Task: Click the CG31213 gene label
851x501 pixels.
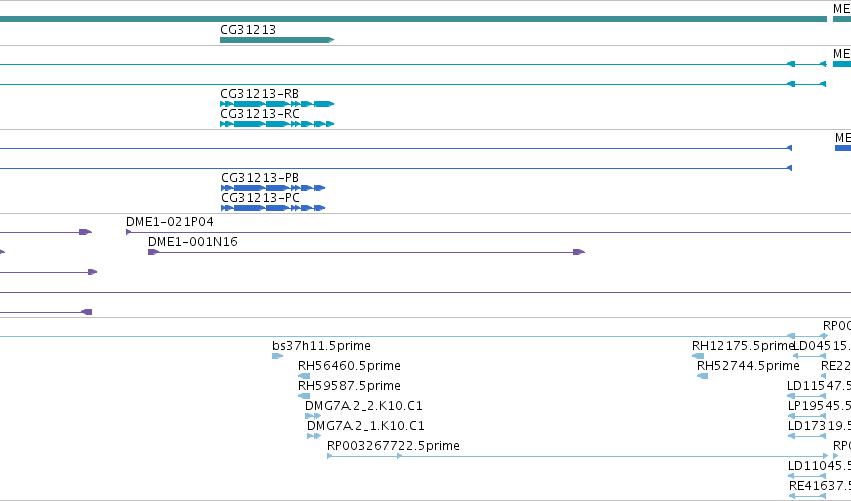Action: [x=248, y=30]
